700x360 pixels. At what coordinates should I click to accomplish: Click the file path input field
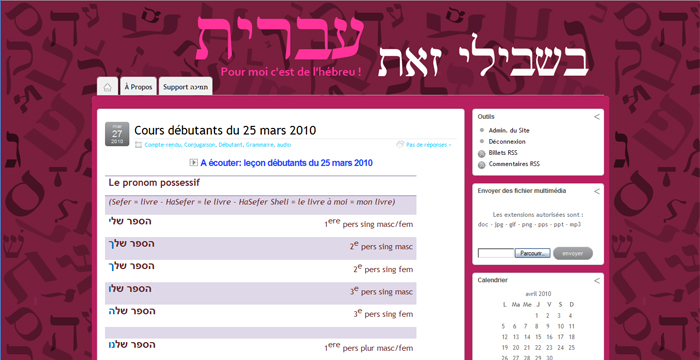pos(496,253)
